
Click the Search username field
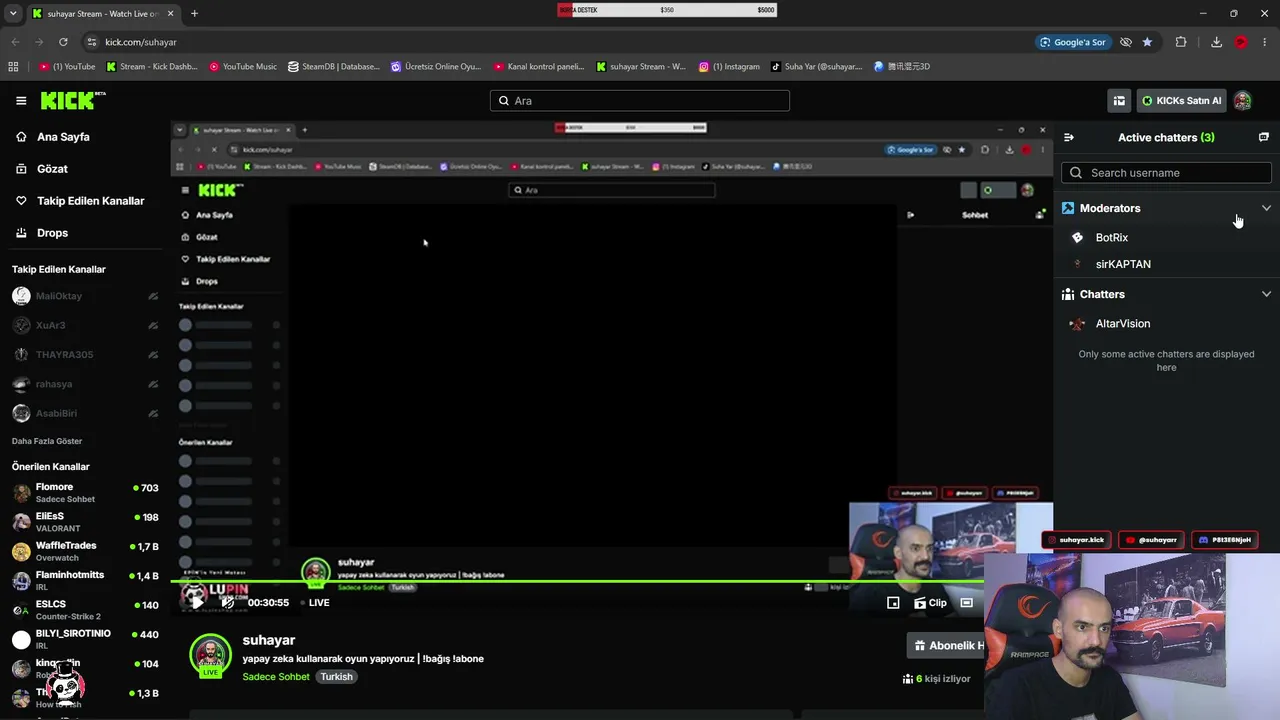[1166, 173]
